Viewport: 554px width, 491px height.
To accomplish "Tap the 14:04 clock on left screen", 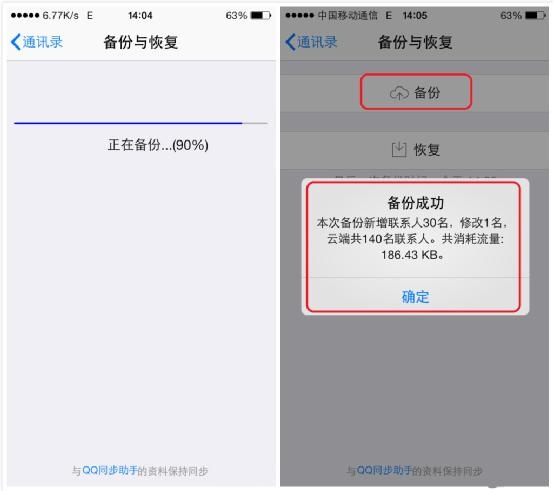I will click(x=140, y=16).
